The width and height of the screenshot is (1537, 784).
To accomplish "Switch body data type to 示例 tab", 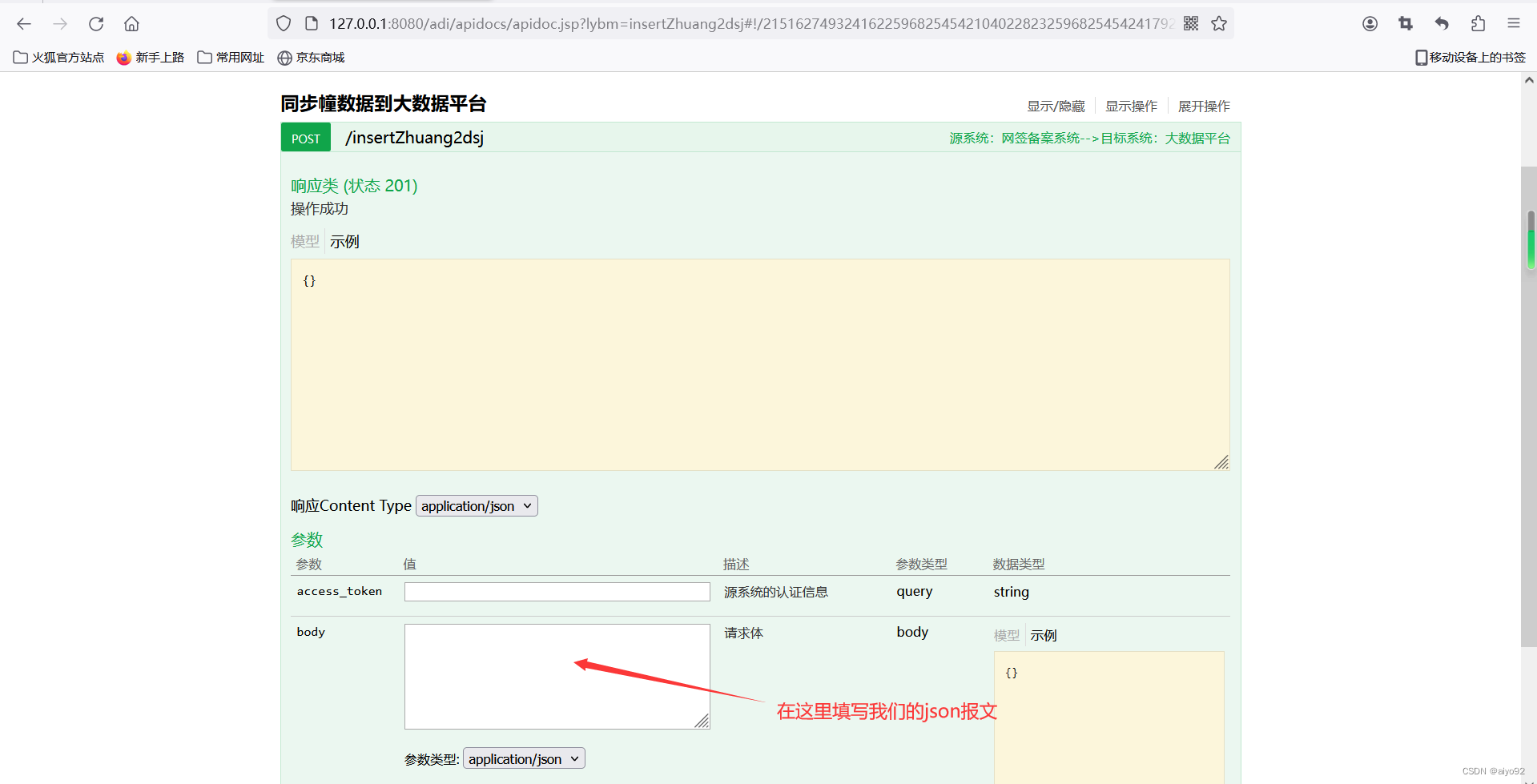I will [1044, 635].
